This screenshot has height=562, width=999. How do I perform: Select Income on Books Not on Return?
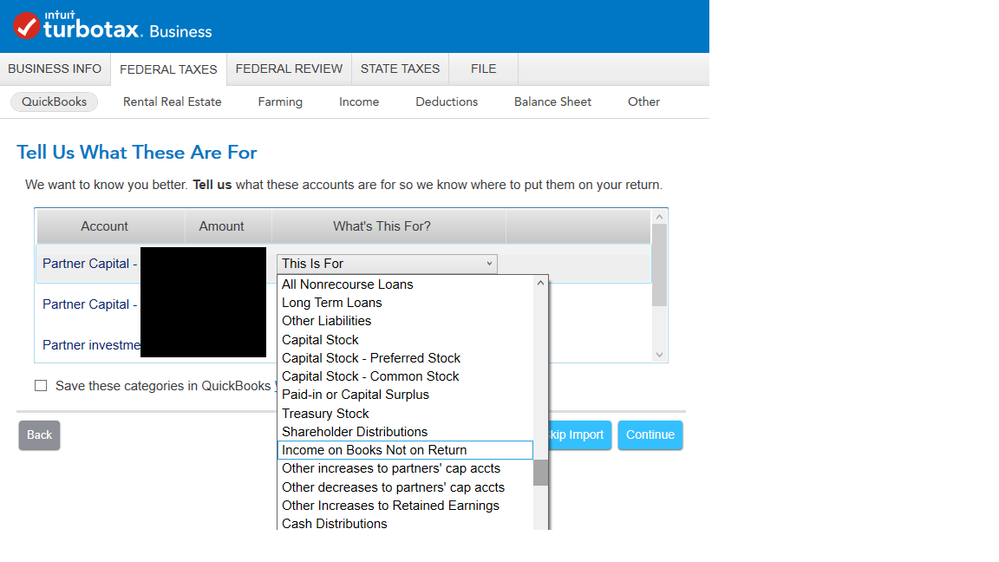(x=405, y=450)
